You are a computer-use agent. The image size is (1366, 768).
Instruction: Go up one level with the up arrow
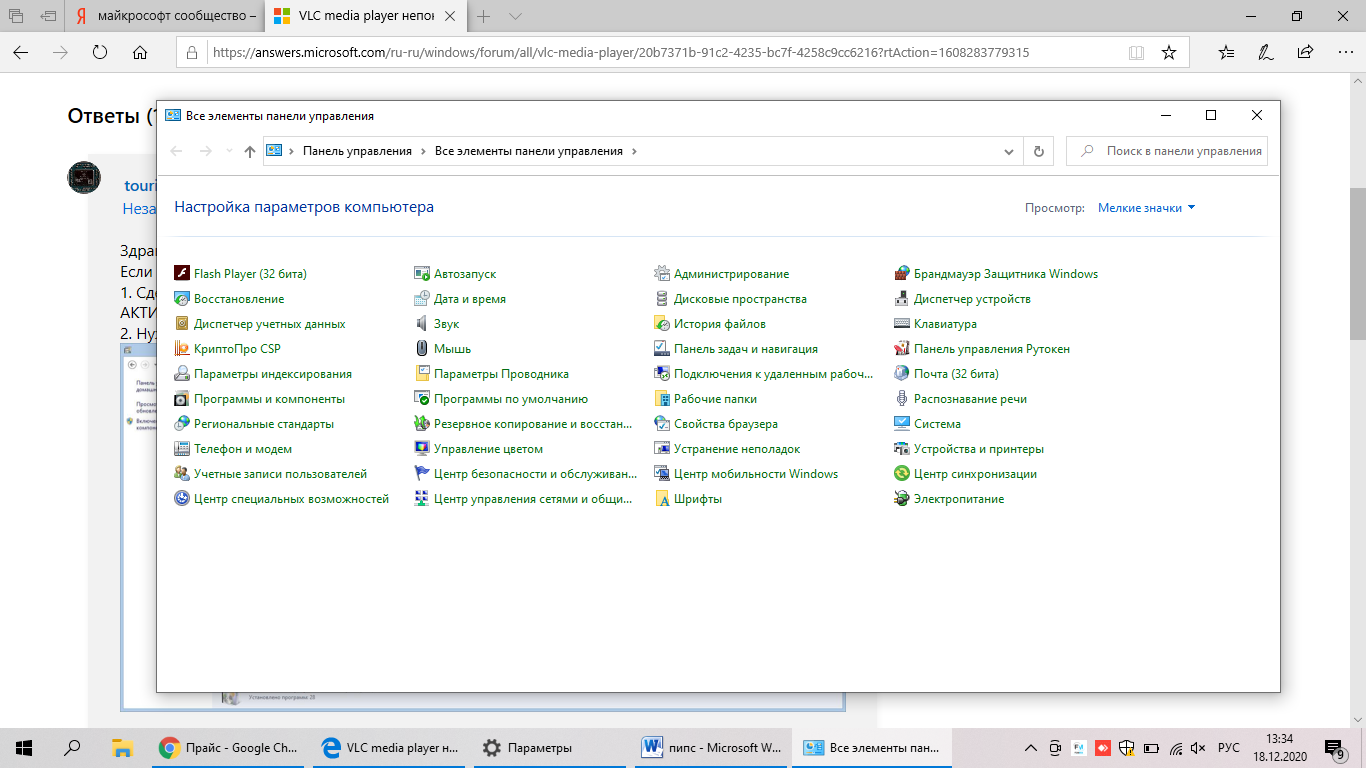pos(250,151)
